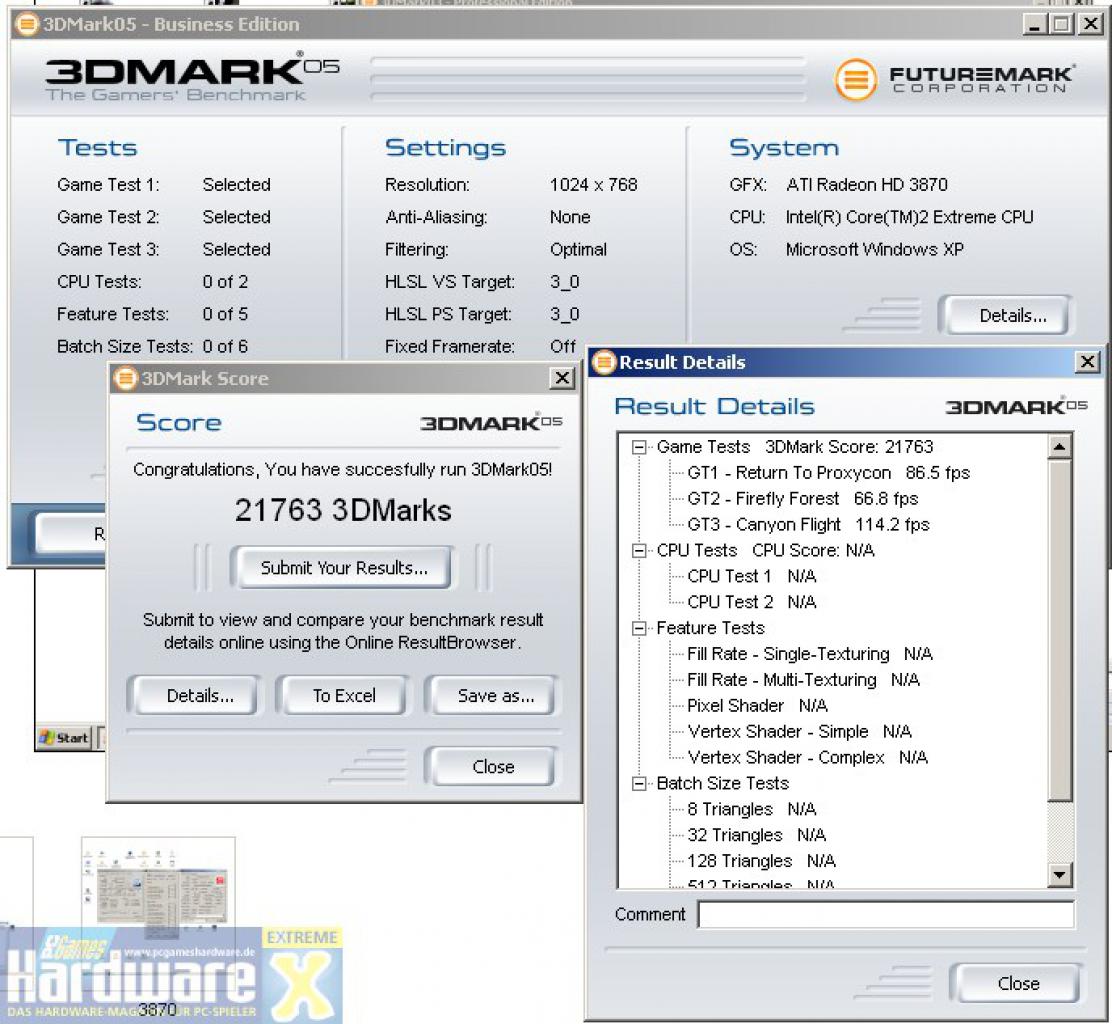Click the Futuremark Corporation logo icon
1112x1024 pixels.
pos(855,79)
